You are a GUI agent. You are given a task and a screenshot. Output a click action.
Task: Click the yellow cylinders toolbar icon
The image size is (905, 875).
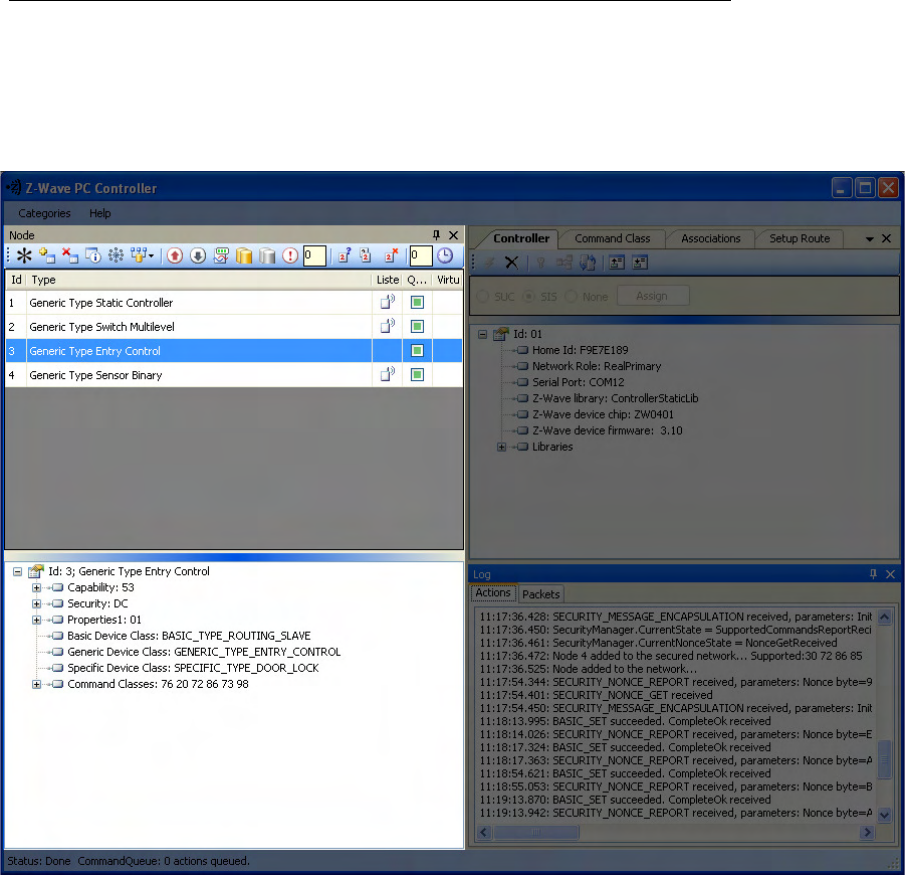click(244, 256)
